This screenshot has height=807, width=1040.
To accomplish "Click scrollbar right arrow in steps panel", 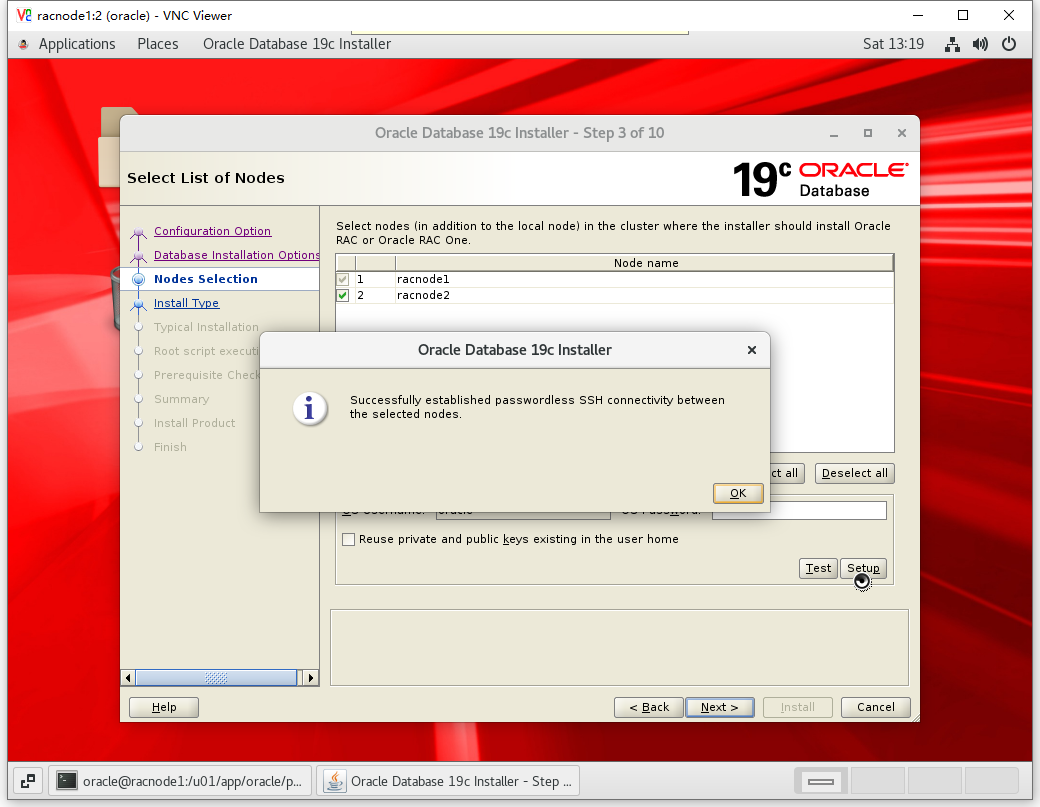I will point(310,678).
